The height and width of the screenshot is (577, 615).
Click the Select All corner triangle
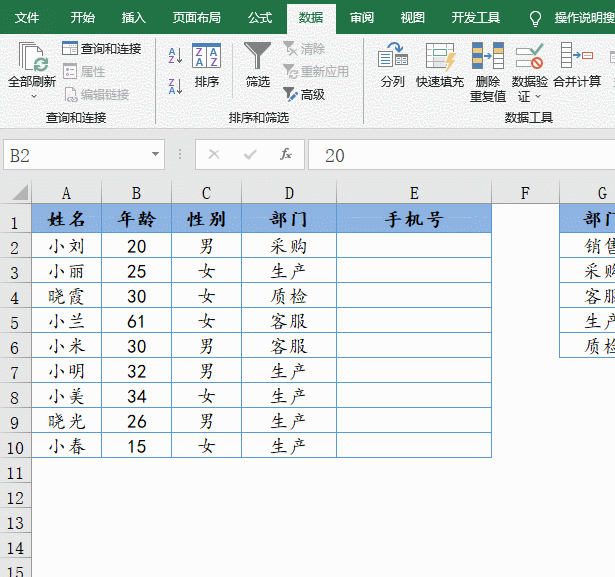point(20,192)
